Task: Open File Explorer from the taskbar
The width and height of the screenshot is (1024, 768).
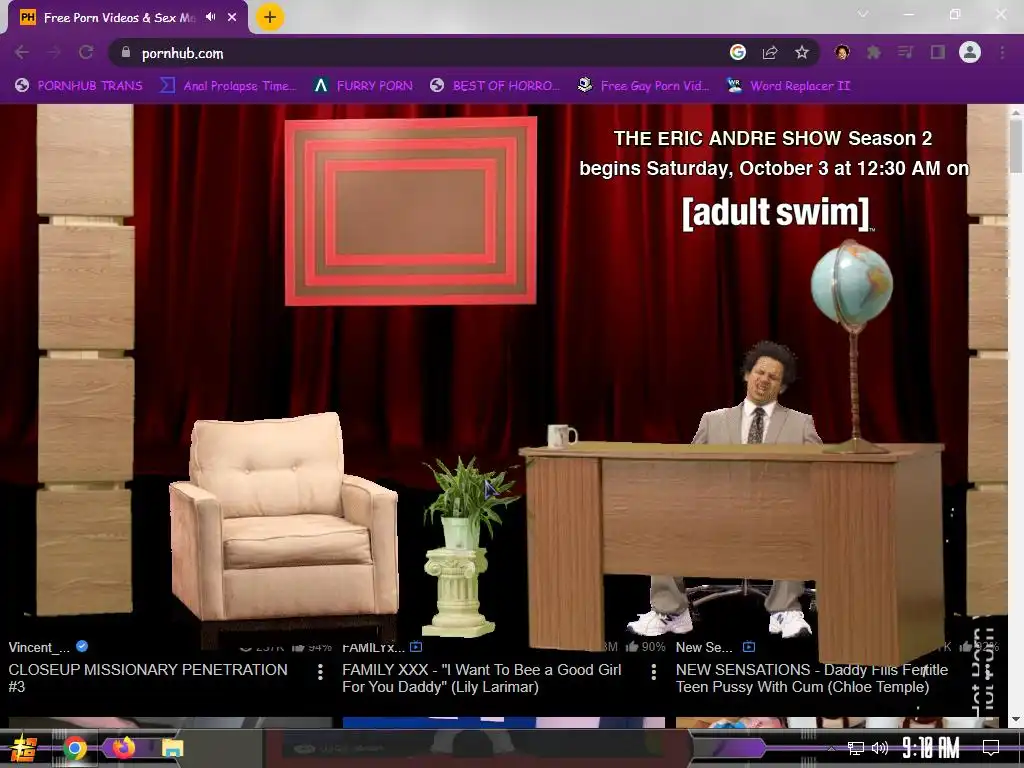Action: point(172,748)
